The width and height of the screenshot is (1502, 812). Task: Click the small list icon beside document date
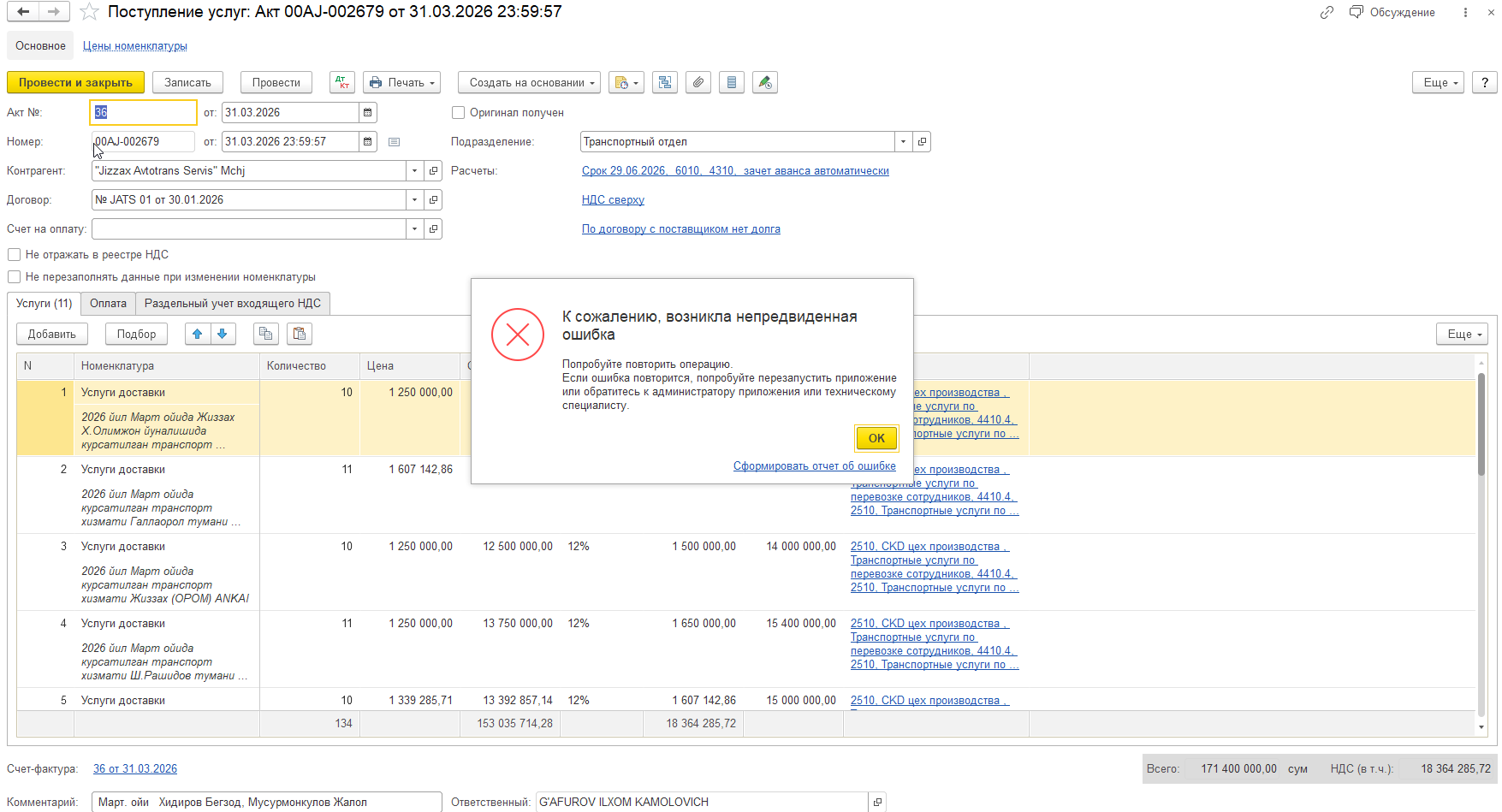click(394, 142)
